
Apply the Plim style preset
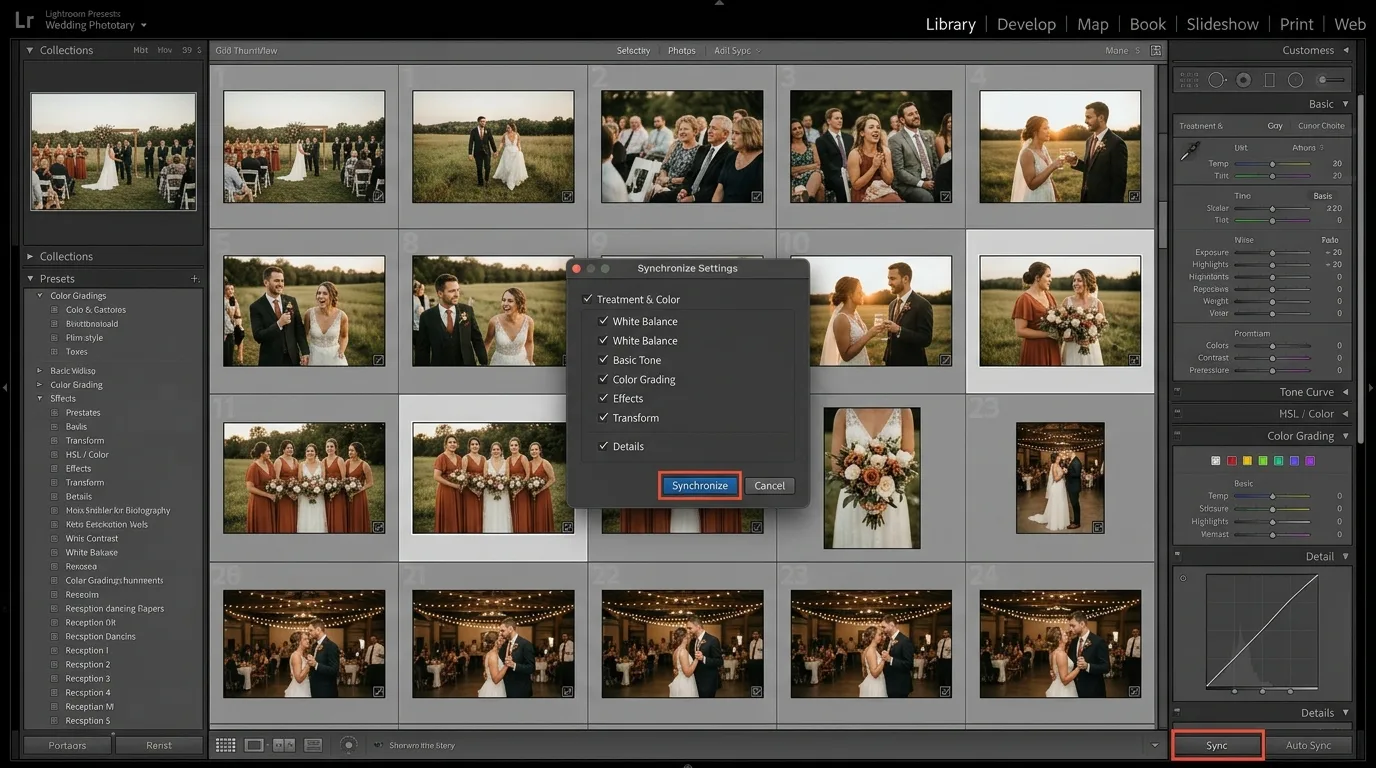pyautogui.click(x=84, y=338)
